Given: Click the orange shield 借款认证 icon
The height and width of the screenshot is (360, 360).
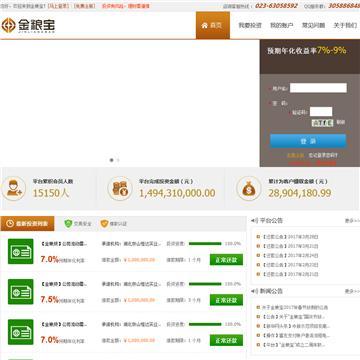Looking at the screenshot, I should [104, 224].
